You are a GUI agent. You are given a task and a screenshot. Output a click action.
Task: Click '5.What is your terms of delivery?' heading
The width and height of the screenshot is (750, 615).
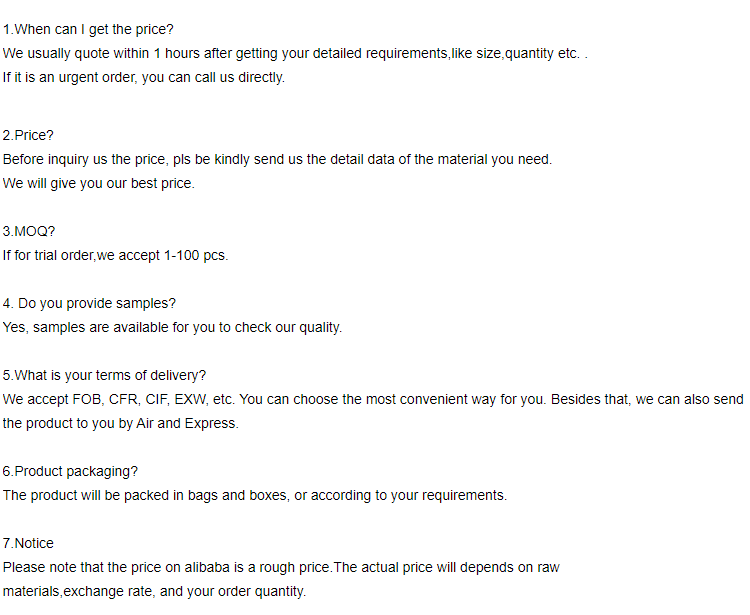coord(104,375)
